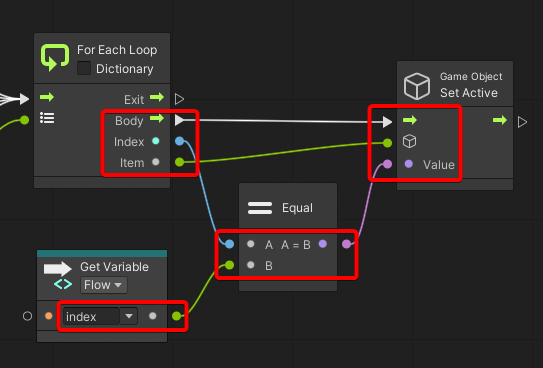Click the Set Active title
Image resolution: width=543 pixels, height=368 pixels.
(x=469, y=93)
